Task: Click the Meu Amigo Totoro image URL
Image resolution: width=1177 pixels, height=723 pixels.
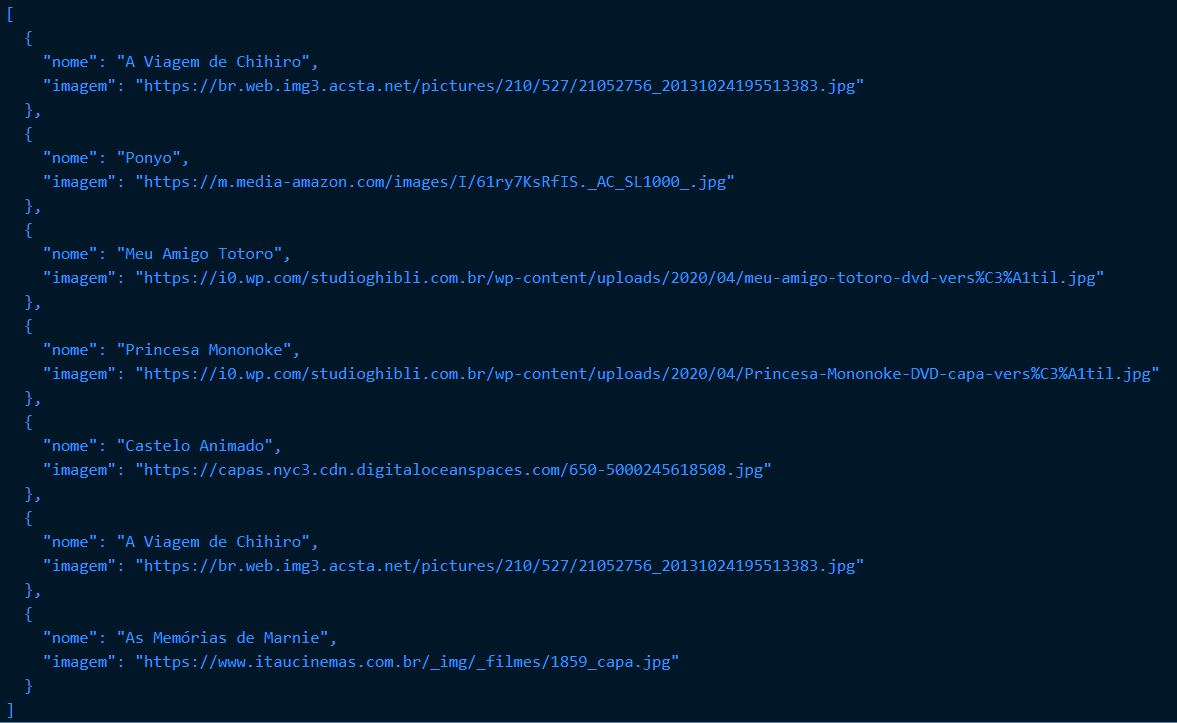Action: click(618, 278)
